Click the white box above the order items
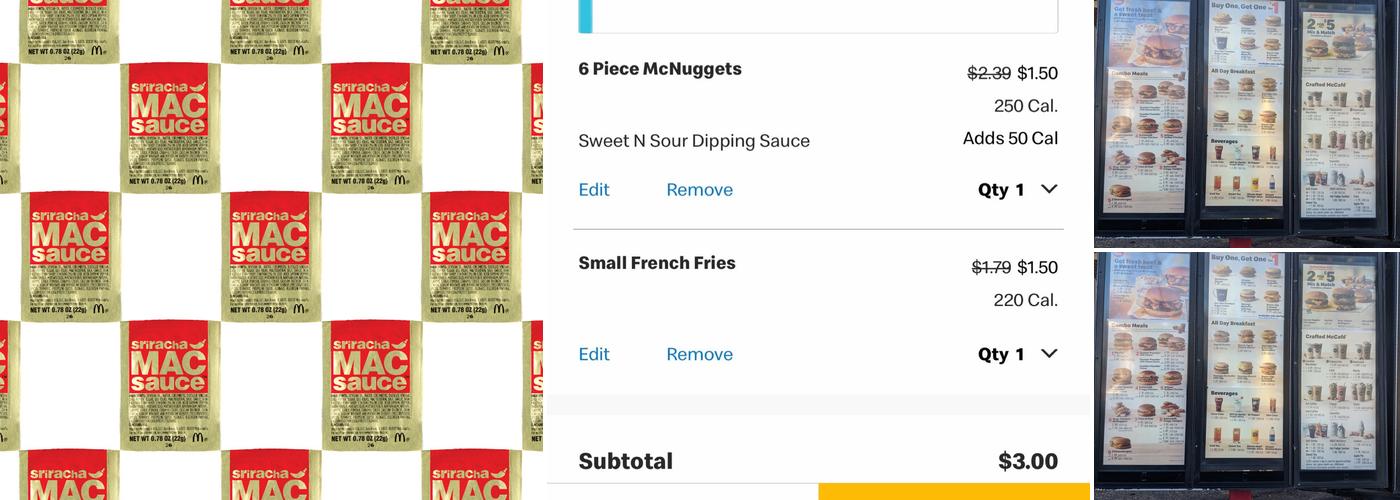Image resolution: width=1400 pixels, height=500 pixels. tap(818, 16)
